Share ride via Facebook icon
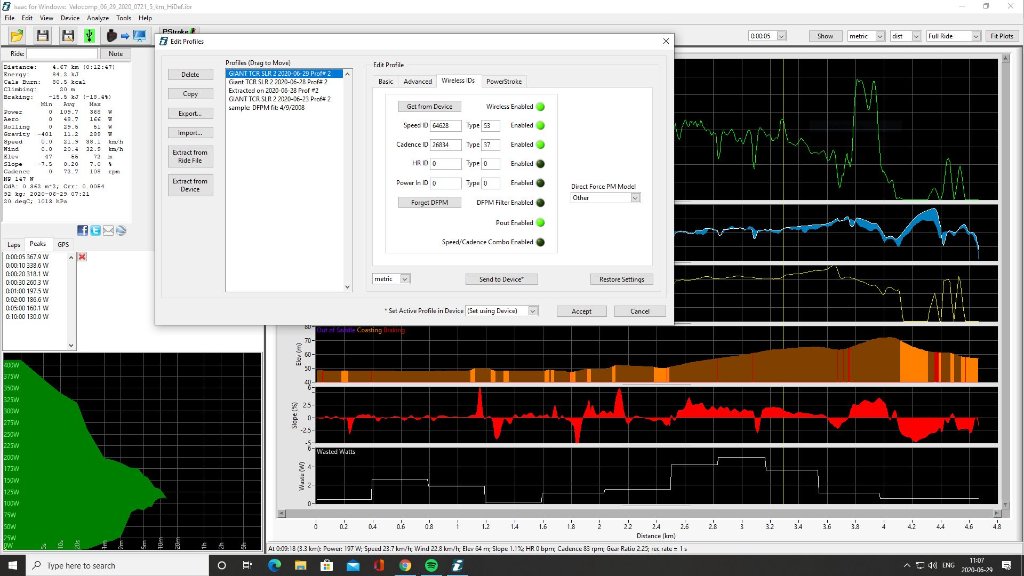This screenshot has width=1024, height=576. pyautogui.click(x=84, y=230)
